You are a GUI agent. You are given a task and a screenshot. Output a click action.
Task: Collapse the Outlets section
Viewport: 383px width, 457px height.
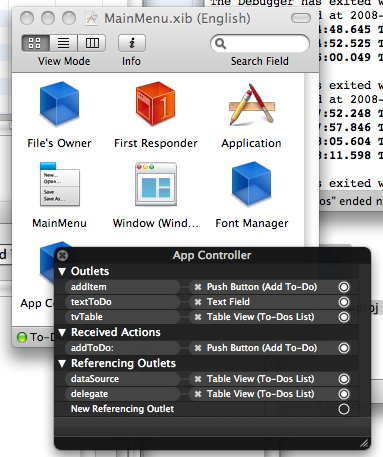[62, 271]
